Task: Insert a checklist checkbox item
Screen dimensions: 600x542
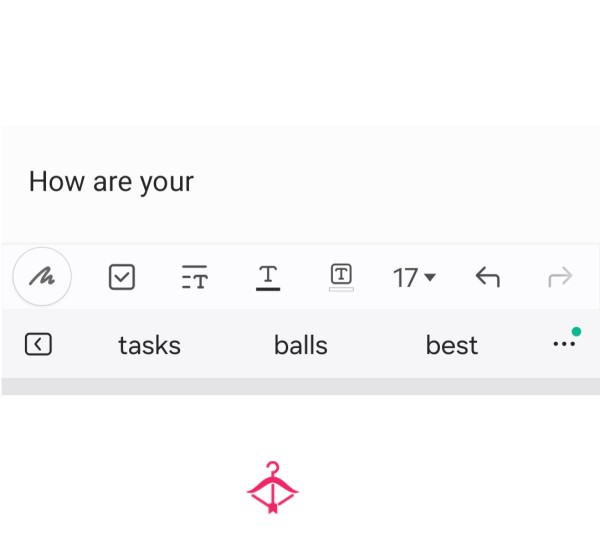Action: pyautogui.click(x=122, y=277)
